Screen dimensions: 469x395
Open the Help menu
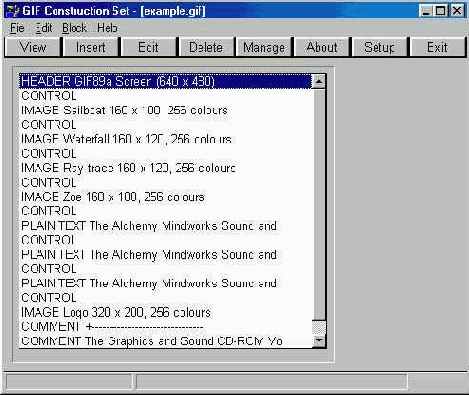[107, 28]
